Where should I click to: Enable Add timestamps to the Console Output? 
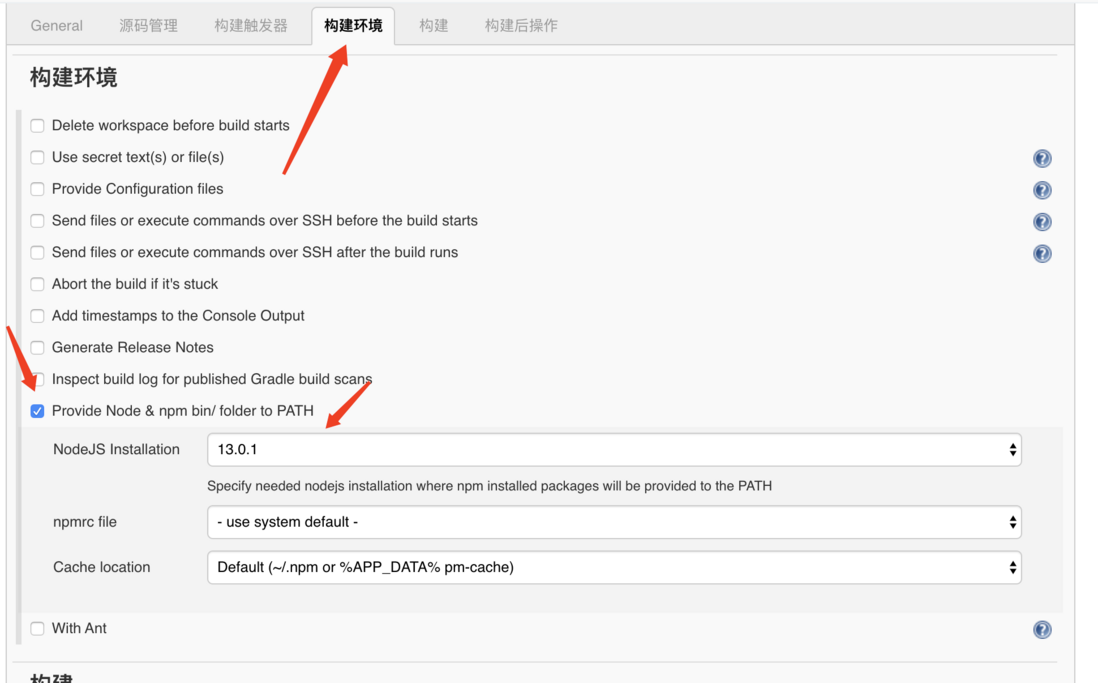coord(37,316)
